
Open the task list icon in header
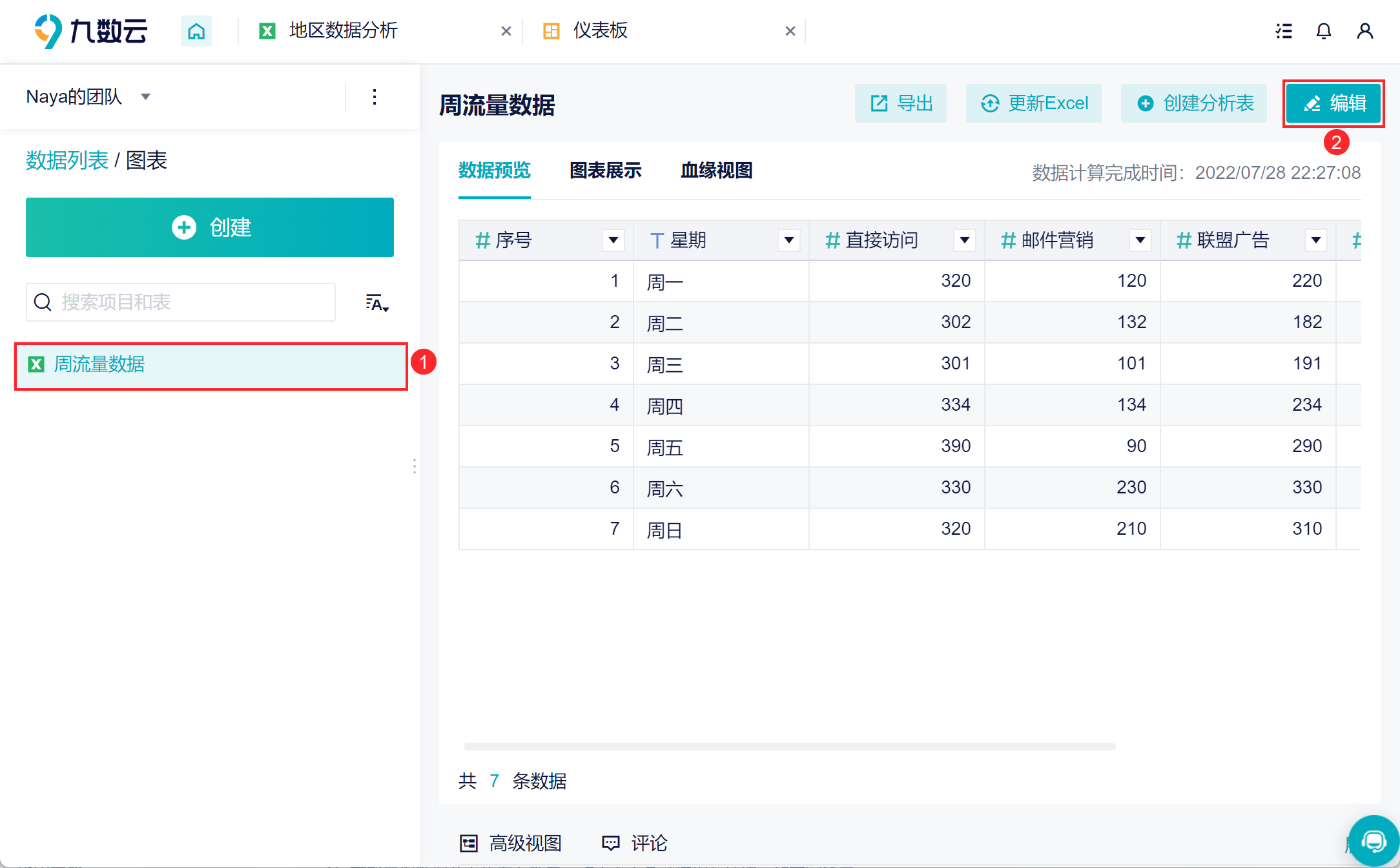1284,31
